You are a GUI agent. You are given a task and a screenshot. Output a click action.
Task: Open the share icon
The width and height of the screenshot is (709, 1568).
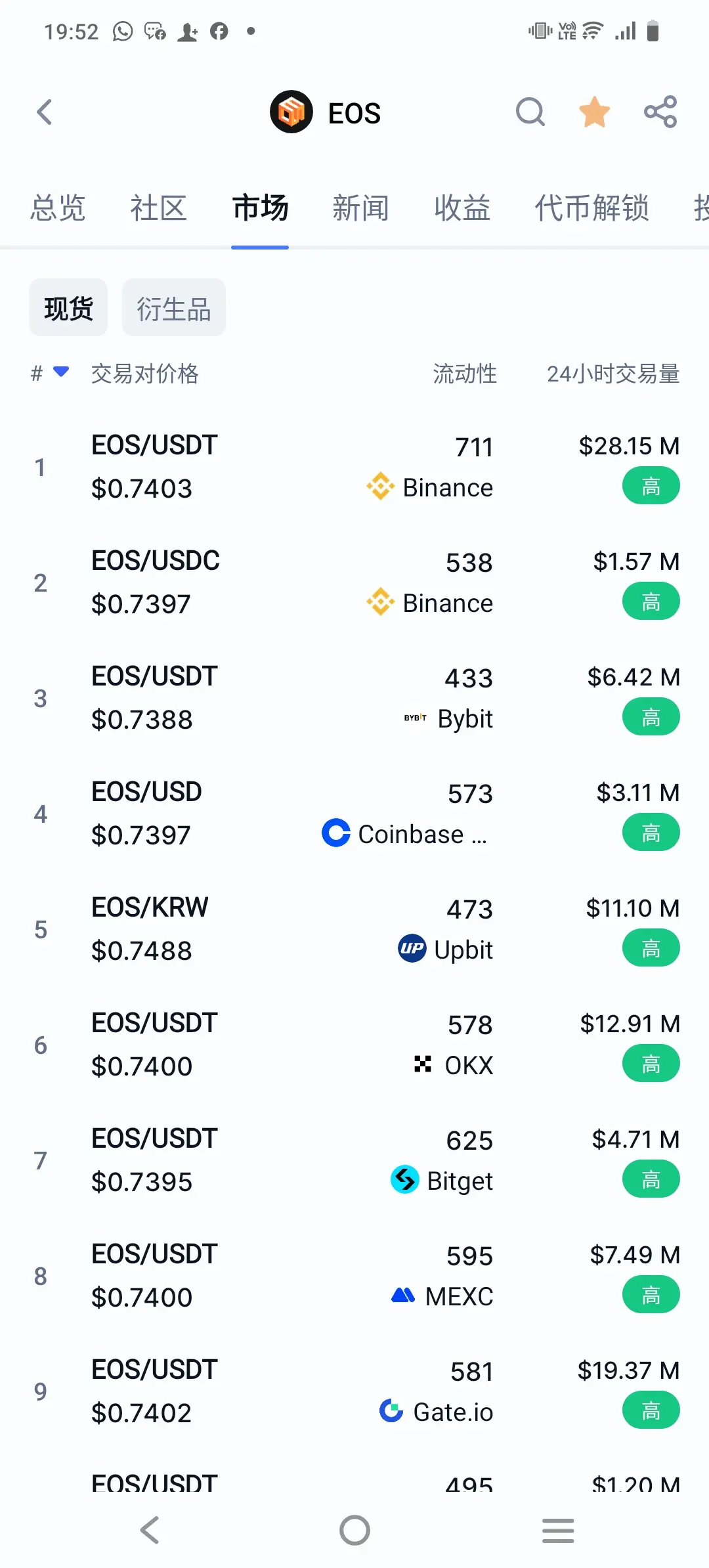660,112
